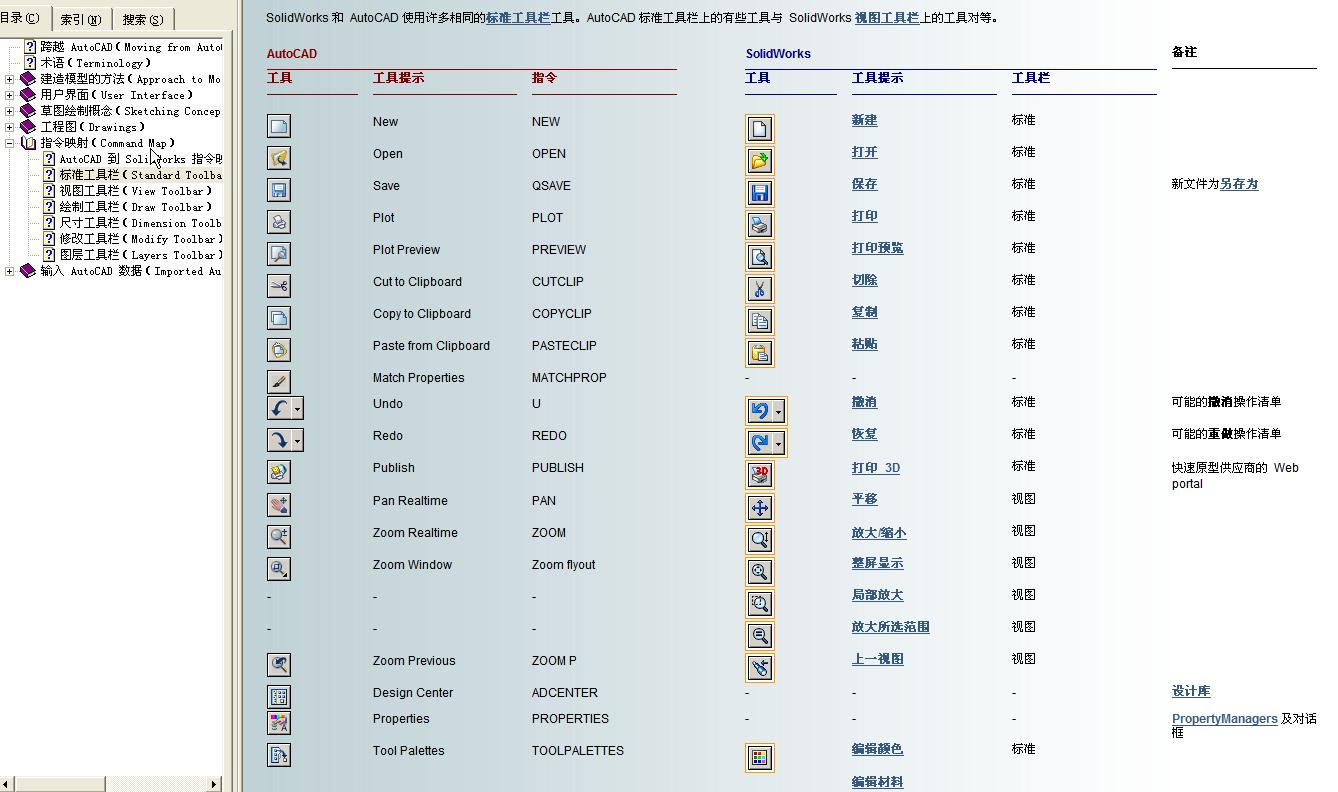This screenshot has width=1338, height=792.
Task: Click the AutoCAD Match Properties brush icon
Action: click(279, 382)
